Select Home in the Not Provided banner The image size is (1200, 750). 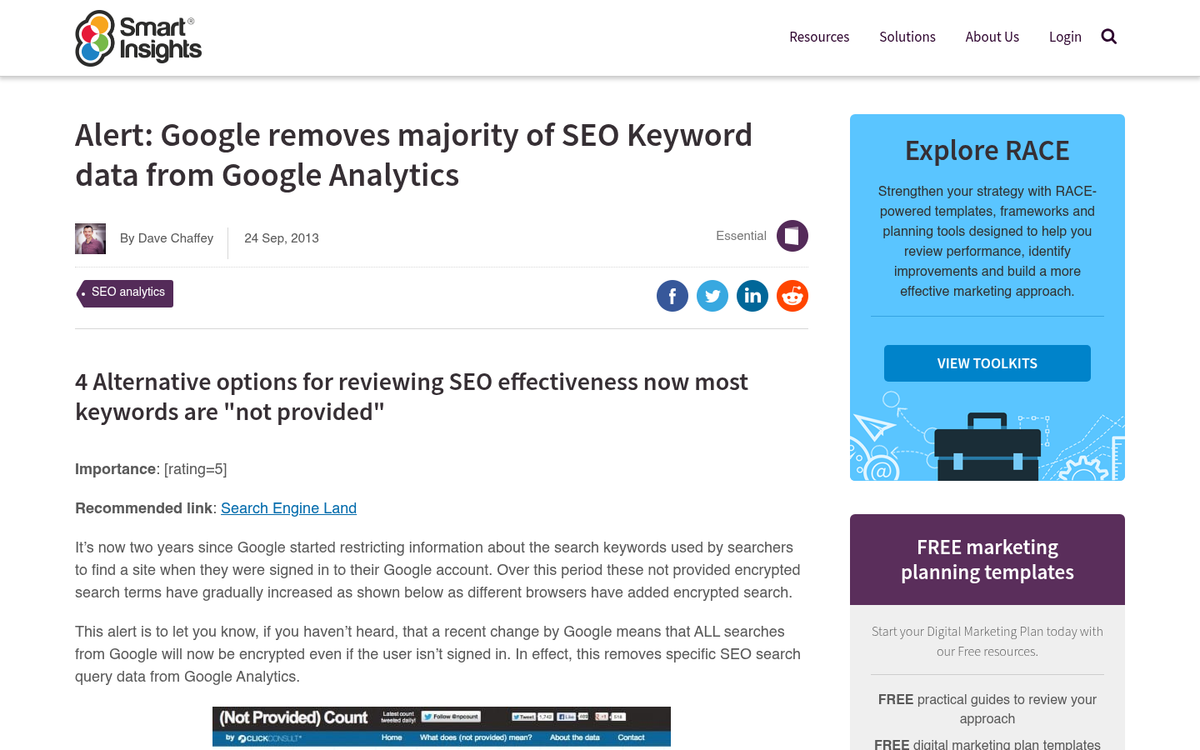coord(392,737)
